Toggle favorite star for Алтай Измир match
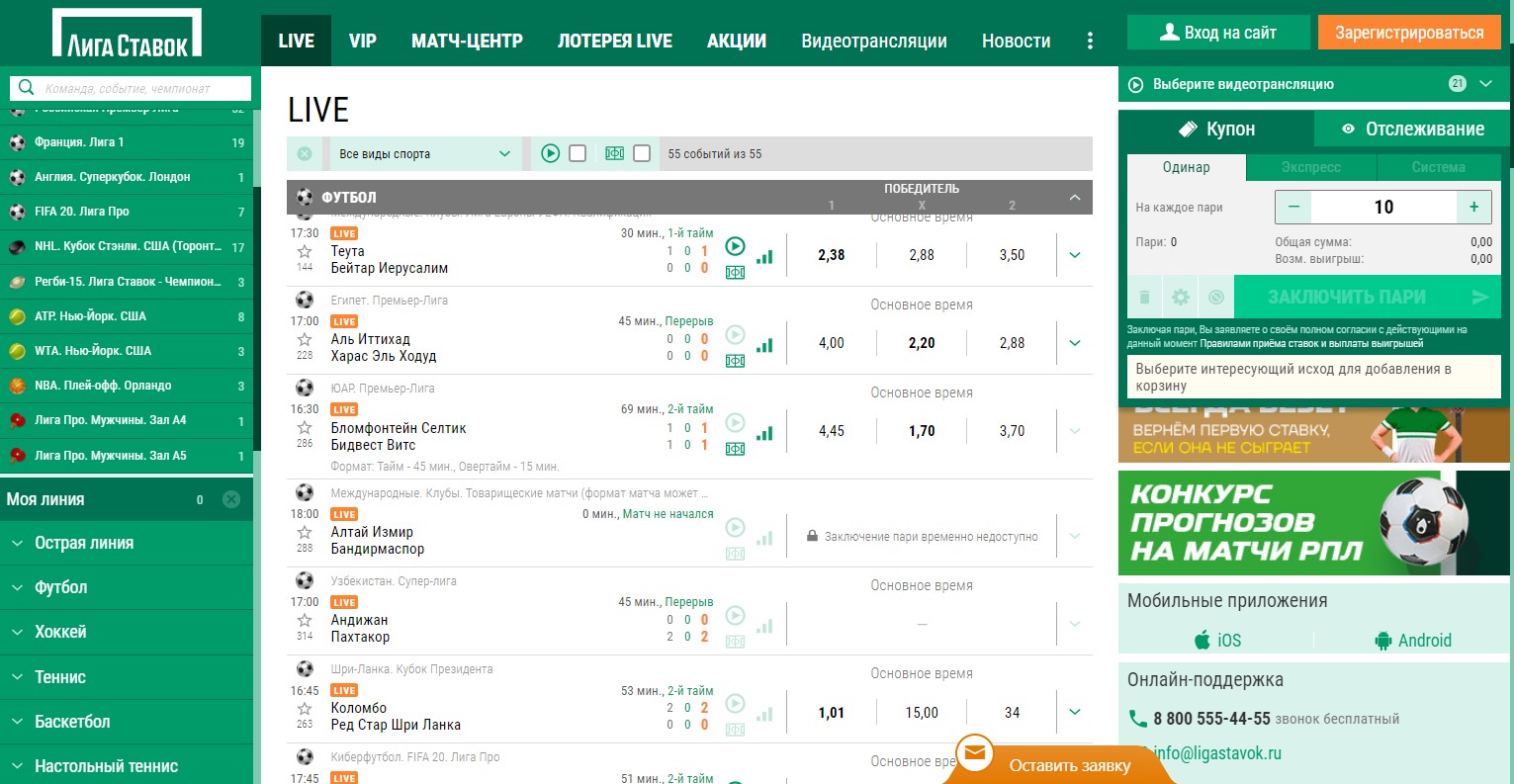This screenshot has width=1514, height=784. (305, 532)
